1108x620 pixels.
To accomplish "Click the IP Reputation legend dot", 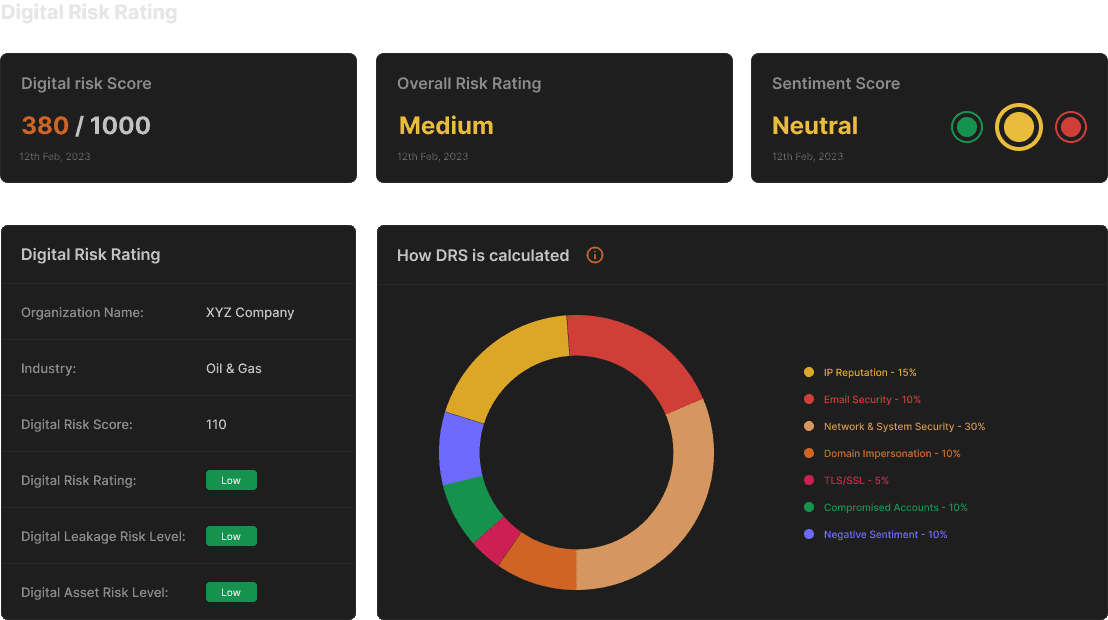I will (x=809, y=372).
